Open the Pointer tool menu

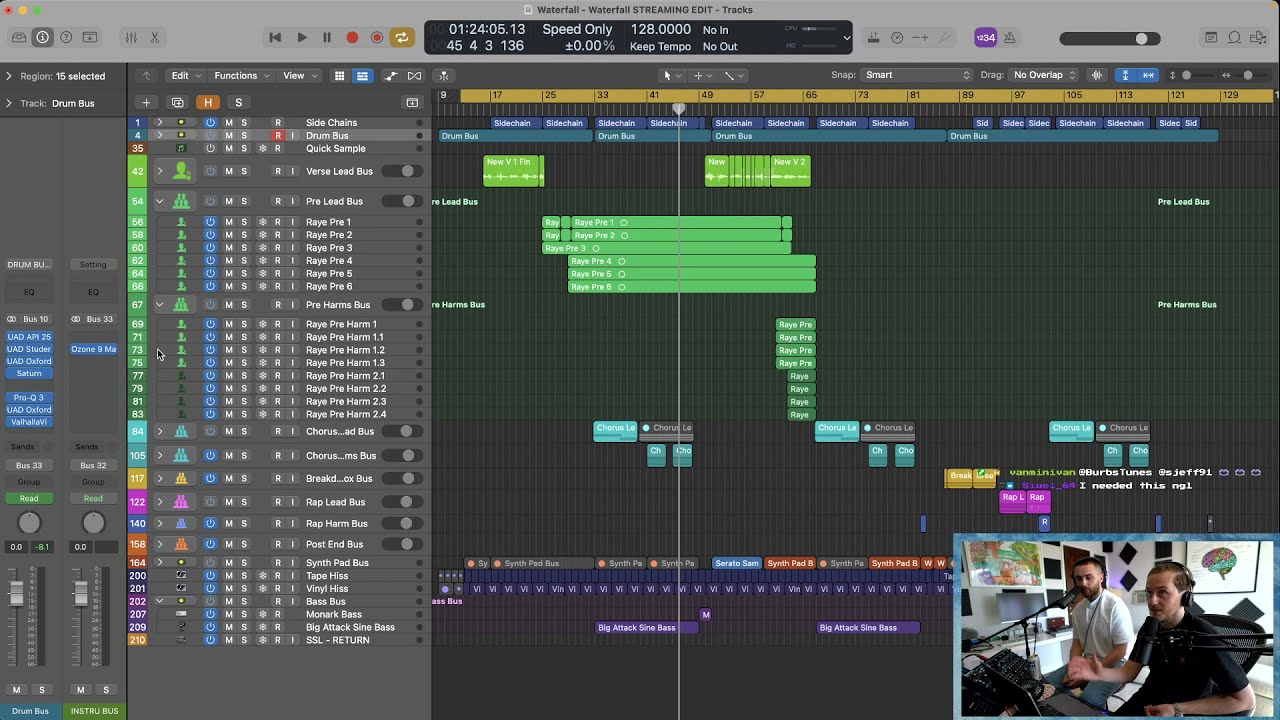pyautogui.click(x=671, y=75)
